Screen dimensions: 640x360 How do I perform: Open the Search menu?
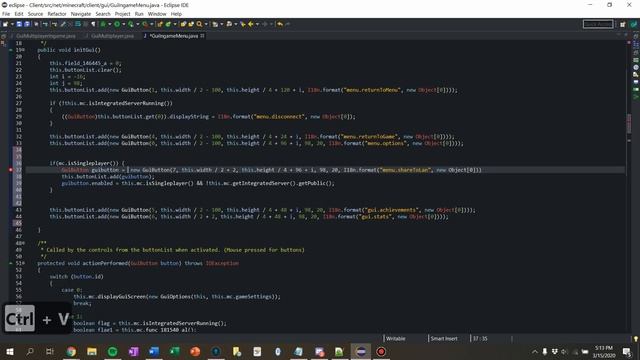click(103, 14)
